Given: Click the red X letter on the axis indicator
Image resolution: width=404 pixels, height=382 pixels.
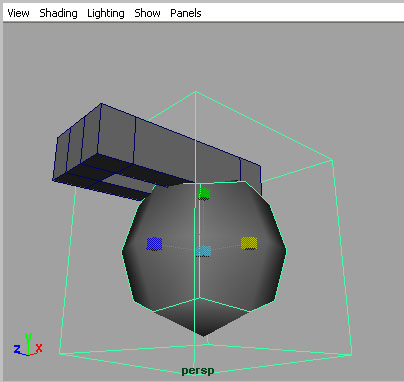Looking at the screenshot, I should (39, 348).
